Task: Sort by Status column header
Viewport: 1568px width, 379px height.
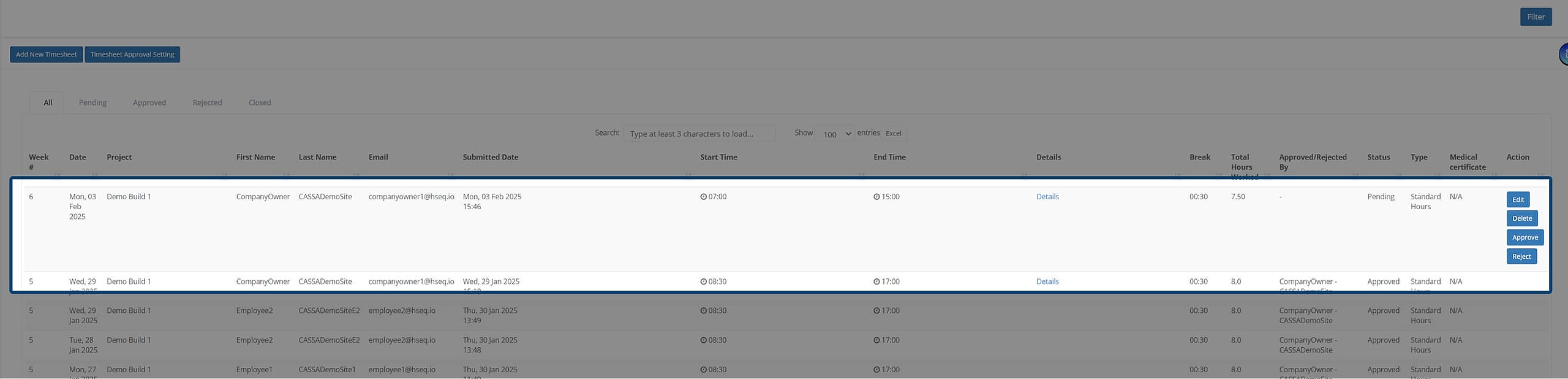Action: 1379,157
